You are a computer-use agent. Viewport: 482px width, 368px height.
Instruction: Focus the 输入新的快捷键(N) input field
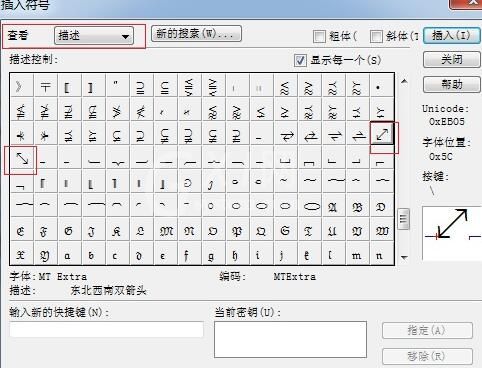tap(107, 329)
